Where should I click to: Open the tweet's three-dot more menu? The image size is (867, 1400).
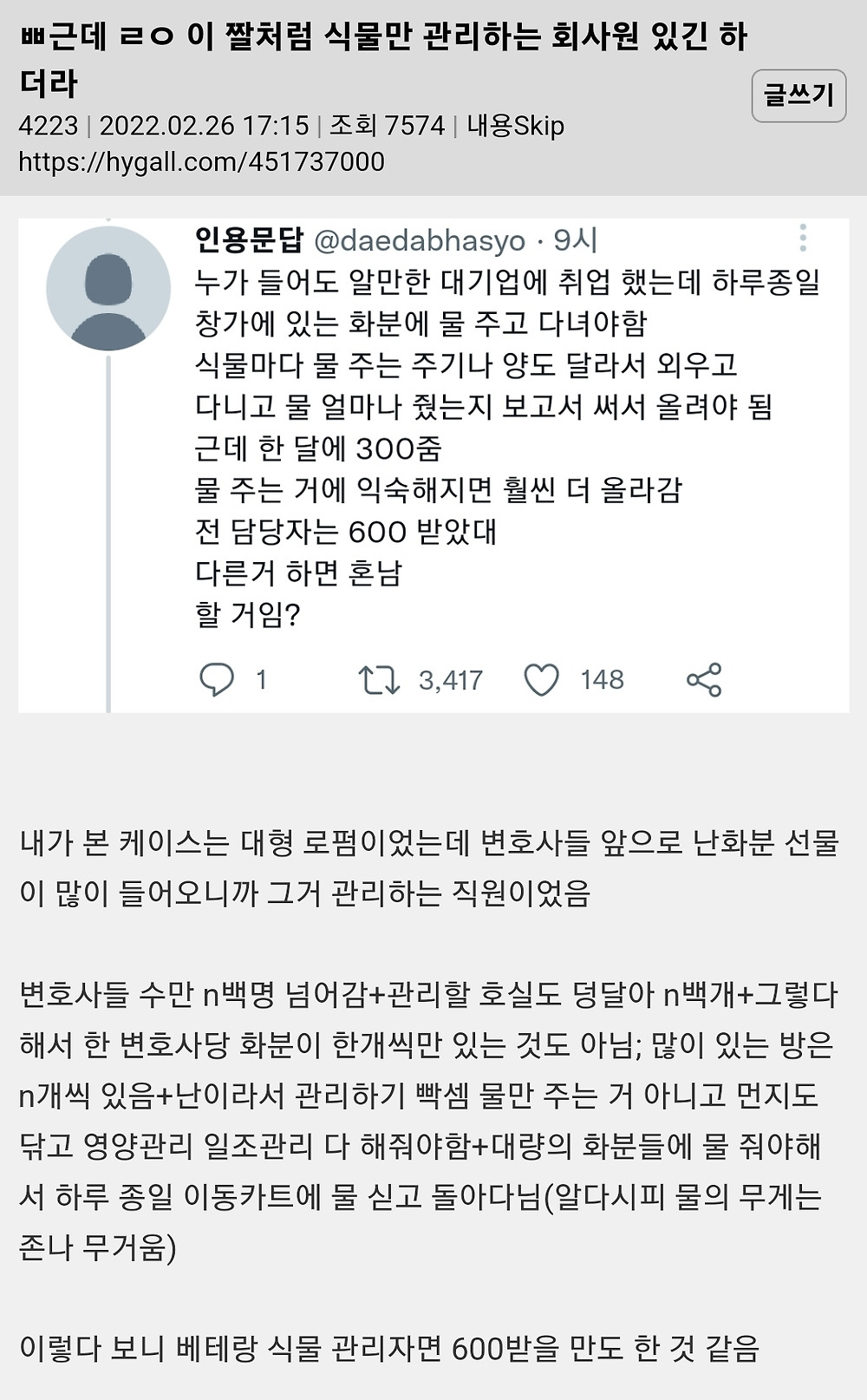(x=803, y=237)
